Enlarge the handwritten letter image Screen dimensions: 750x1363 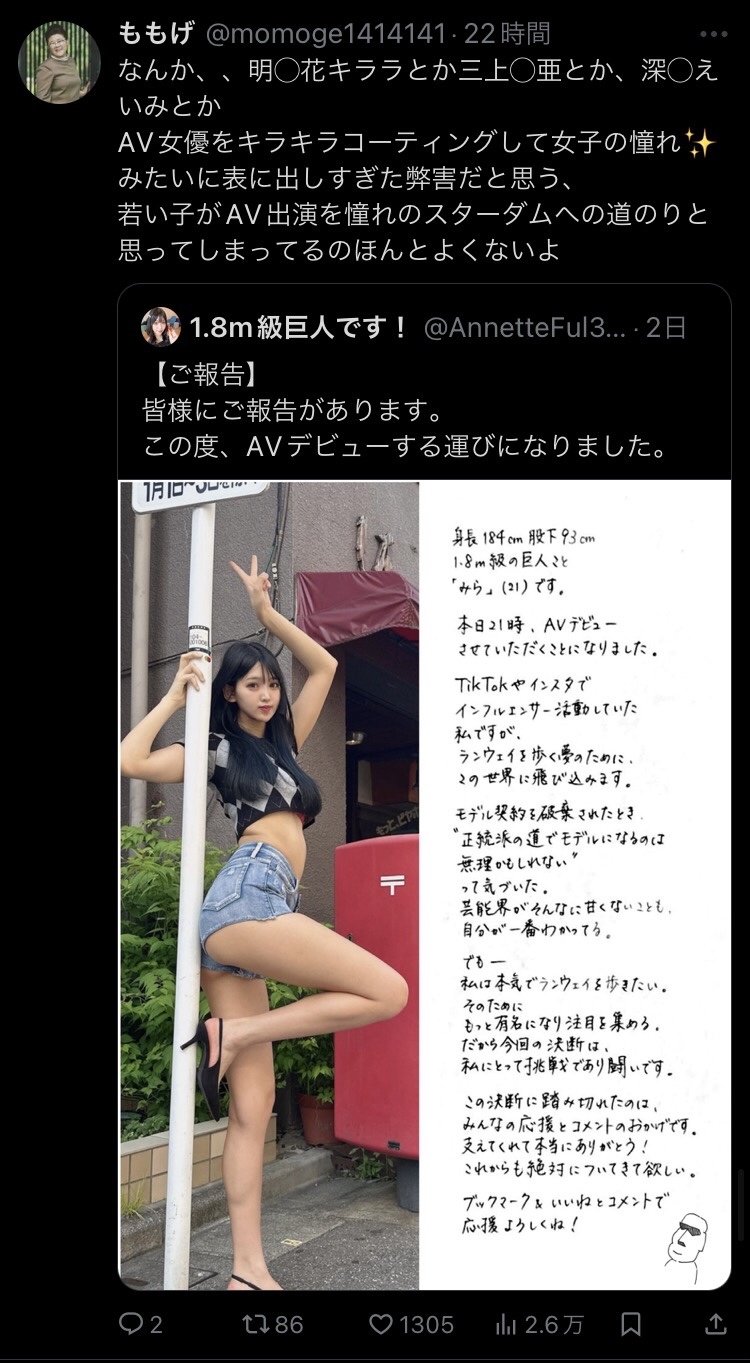point(576,885)
